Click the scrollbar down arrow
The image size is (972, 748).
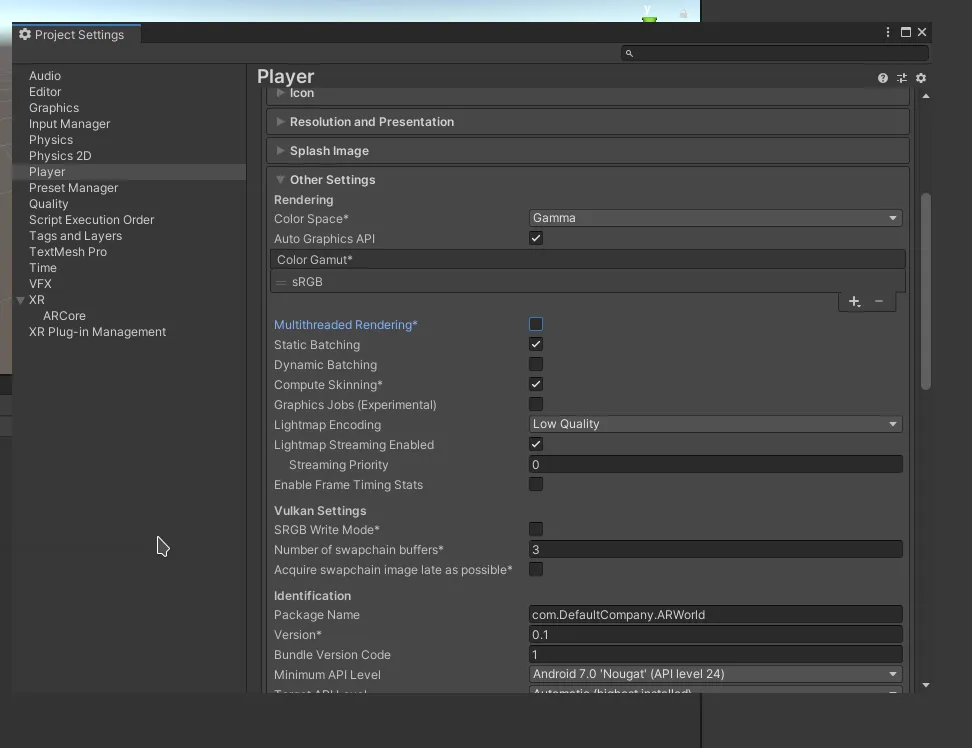tap(926, 685)
